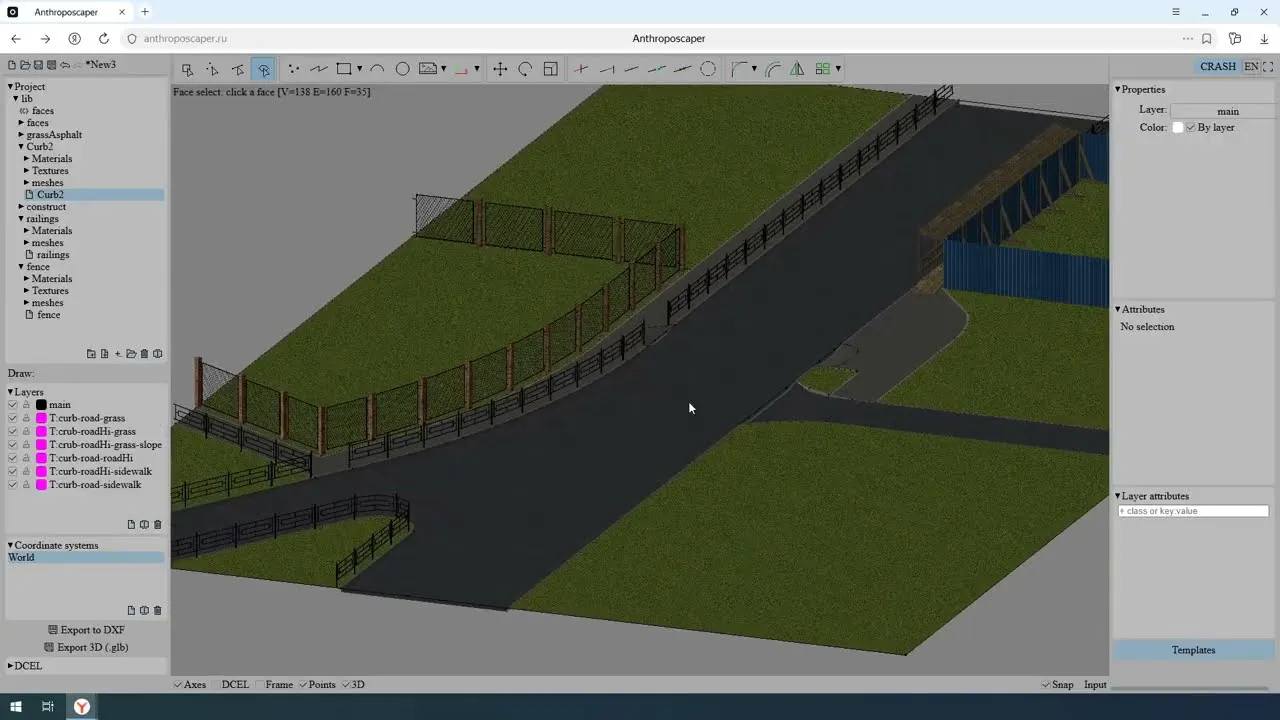The width and height of the screenshot is (1280, 720).
Task: Click the Undo arrow icon
Action: 65,65
